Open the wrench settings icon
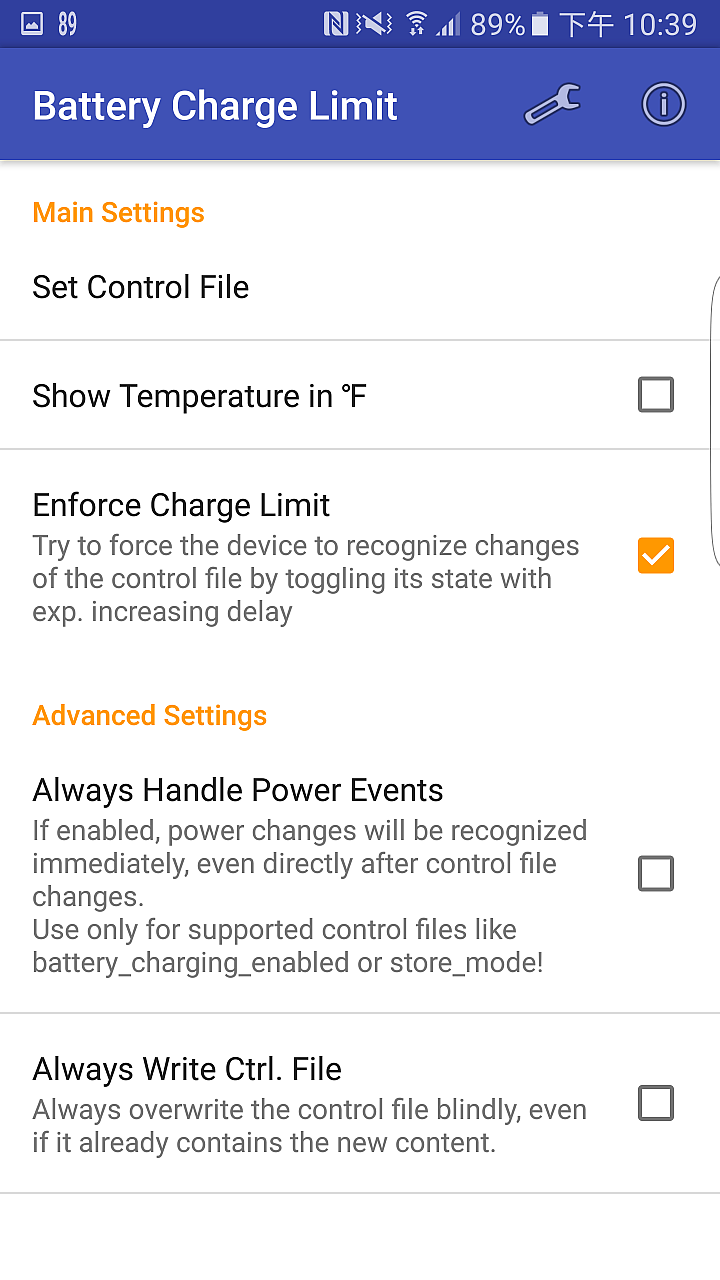This screenshot has height=1280, width=720. (x=552, y=105)
